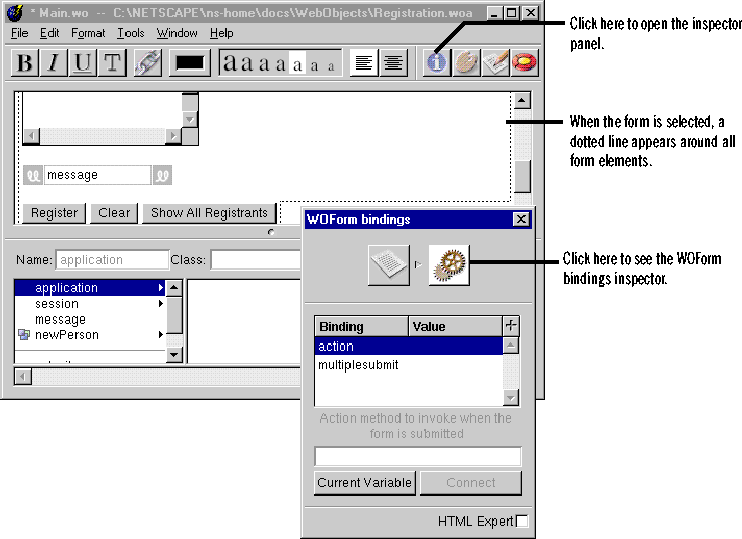
Task: Toggle underline text formatting
Action: [x=82, y=63]
